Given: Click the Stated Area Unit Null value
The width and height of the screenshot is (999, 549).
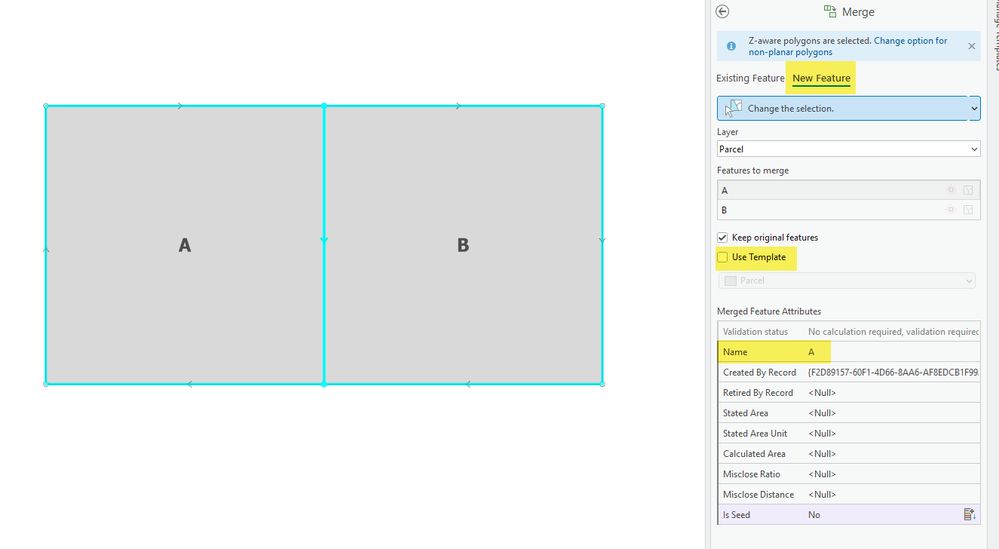Looking at the screenshot, I should coord(822,434).
